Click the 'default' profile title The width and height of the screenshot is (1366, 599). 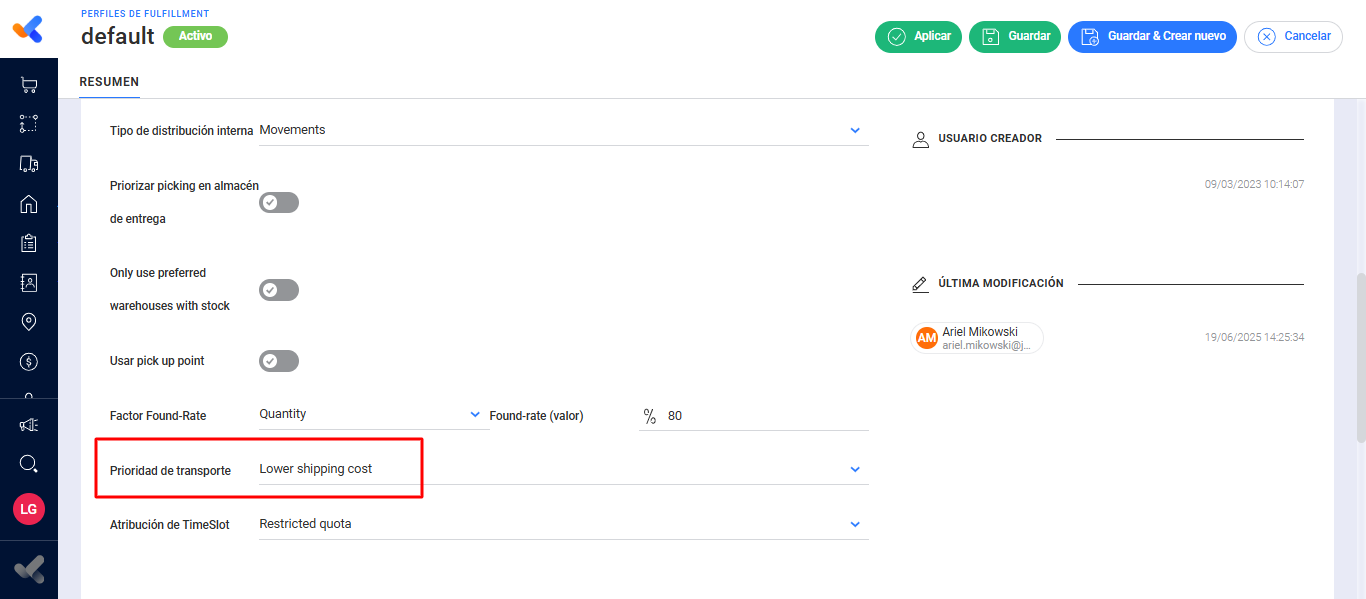[x=118, y=36]
